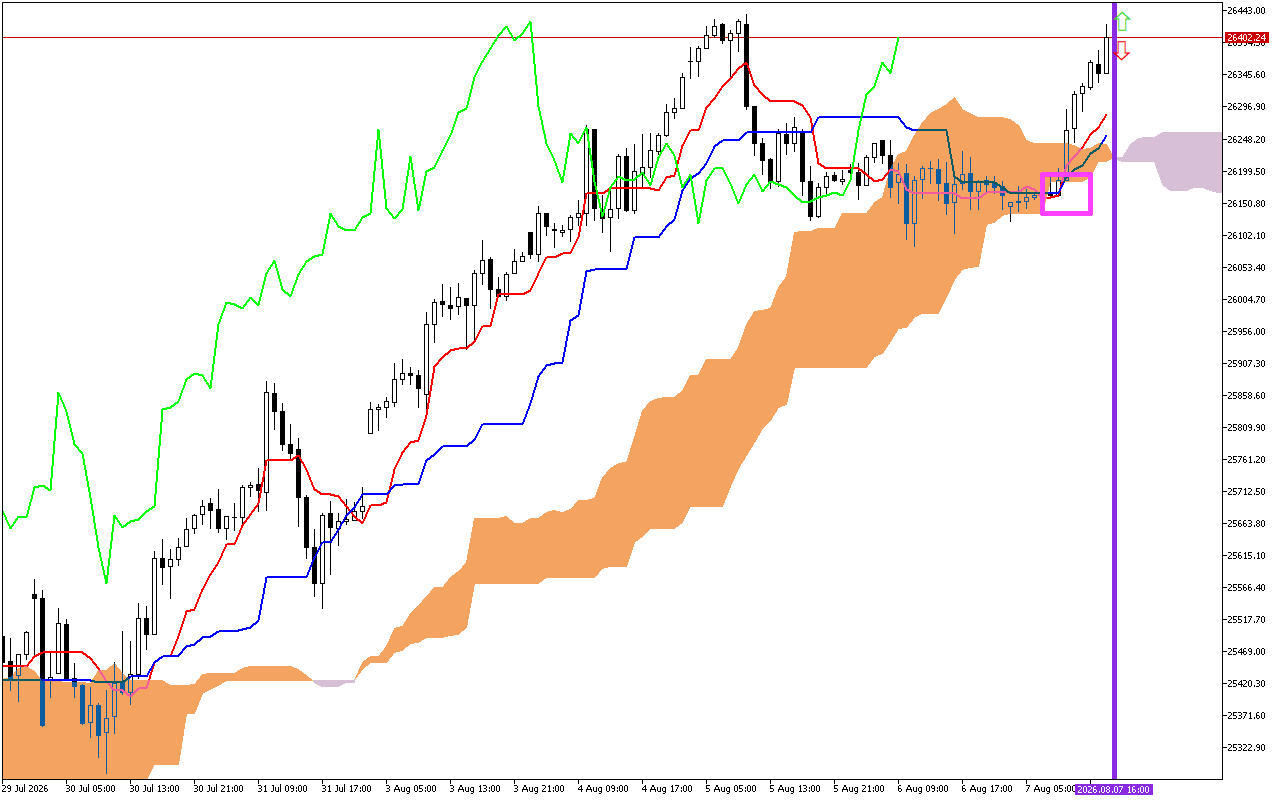Click price level 26296.90 on the scale
1280x800 pixels.
pyautogui.click(x=1246, y=107)
